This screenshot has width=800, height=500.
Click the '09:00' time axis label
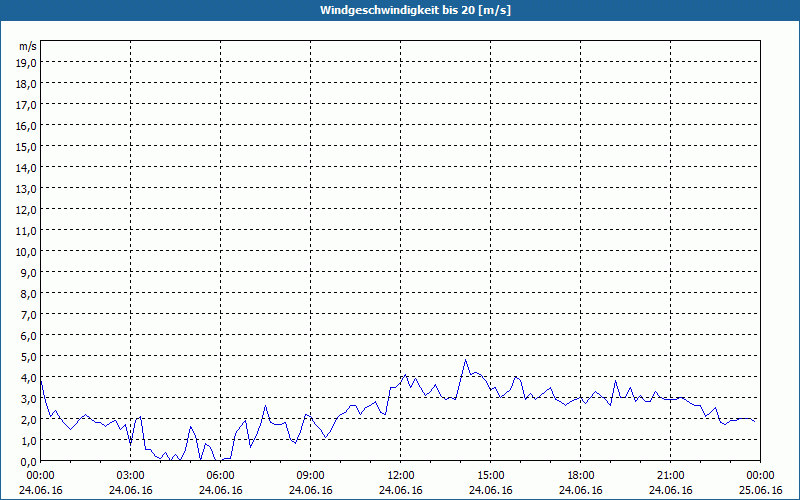[x=311, y=476]
